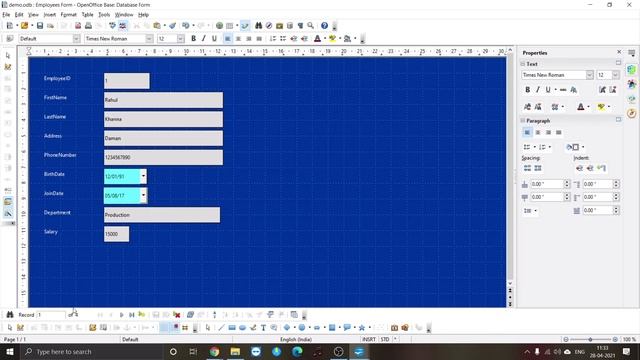Image resolution: width=640 pixels, height=360 pixels.
Task: Open the Edit menu
Action: 19,15
